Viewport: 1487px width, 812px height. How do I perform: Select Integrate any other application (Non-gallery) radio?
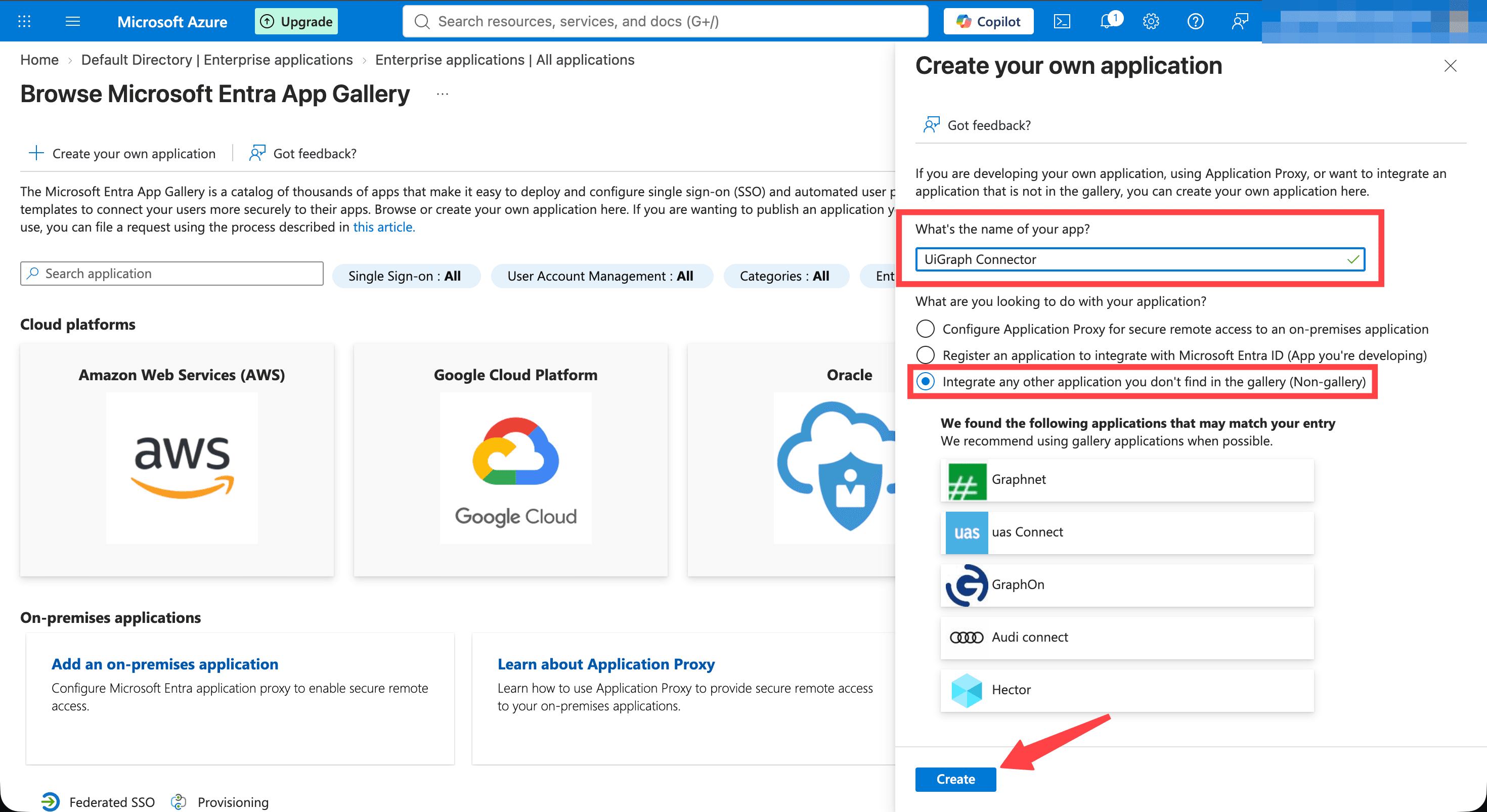coord(926,381)
